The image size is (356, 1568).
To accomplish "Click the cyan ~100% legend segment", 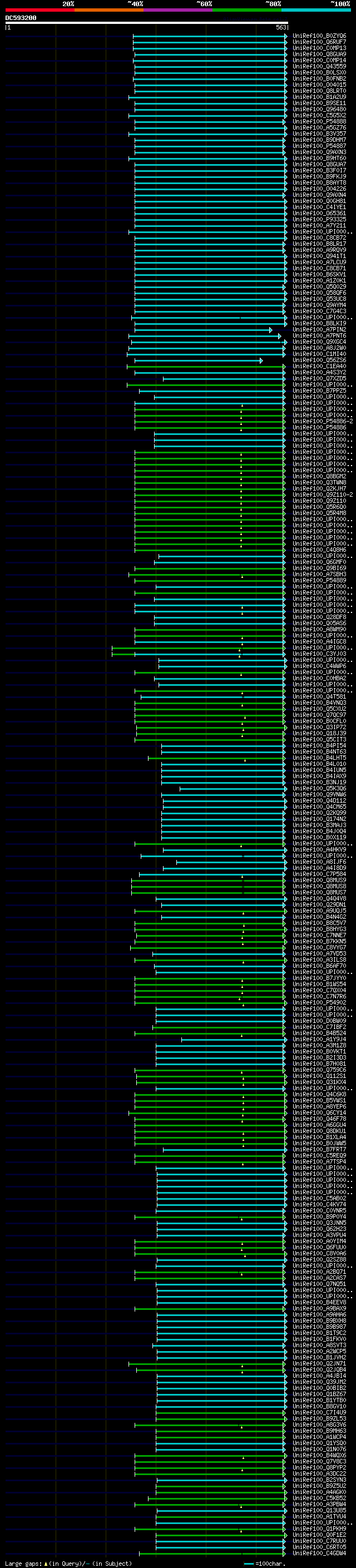I will pyautogui.click(x=316, y=10).
